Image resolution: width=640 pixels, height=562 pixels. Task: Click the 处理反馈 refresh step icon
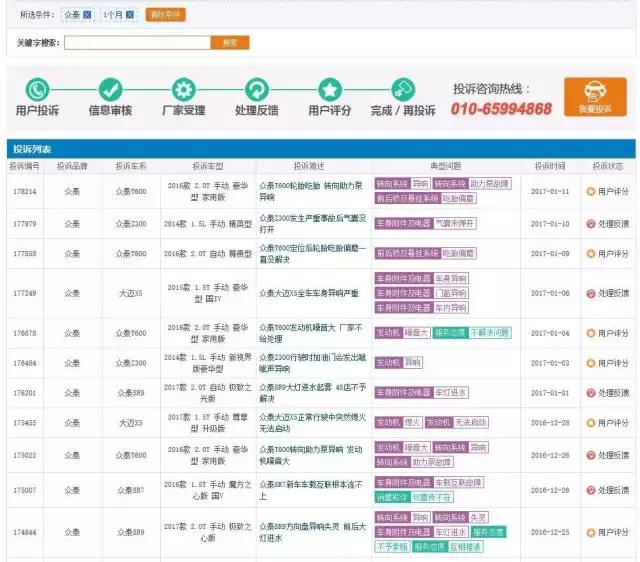pyautogui.click(x=256, y=89)
